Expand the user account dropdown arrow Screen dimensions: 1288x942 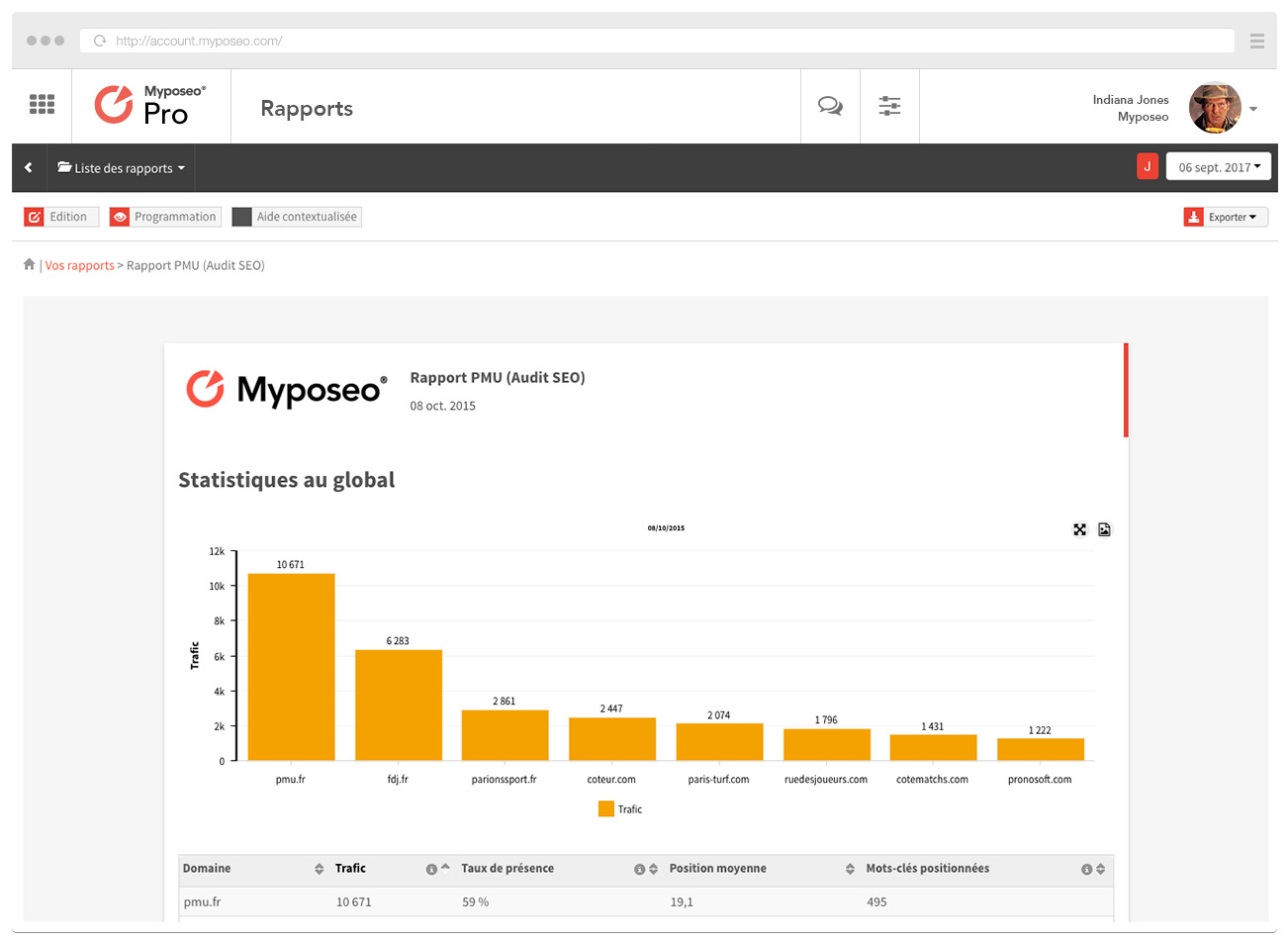tap(1253, 109)
